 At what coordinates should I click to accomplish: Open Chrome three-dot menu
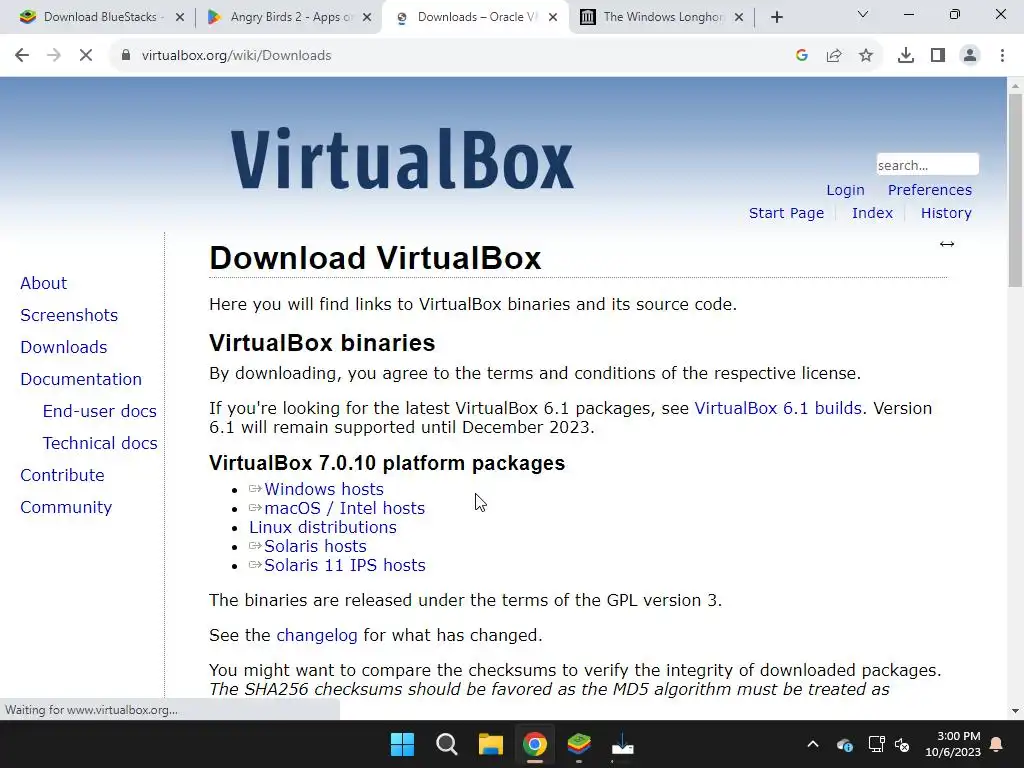pos(1002,56)
